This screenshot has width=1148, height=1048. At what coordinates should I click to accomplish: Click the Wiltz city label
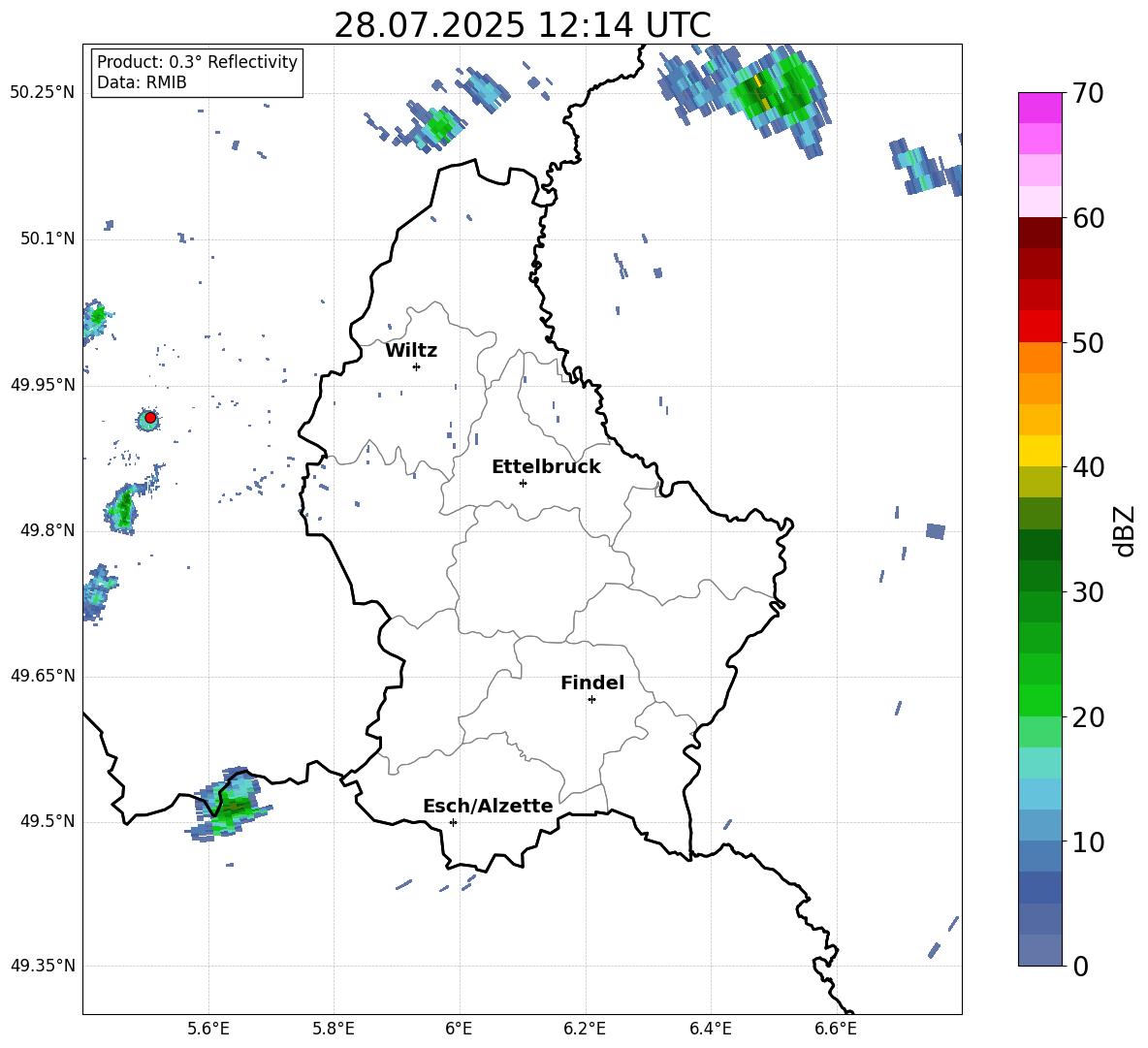(x=411, y=351)
